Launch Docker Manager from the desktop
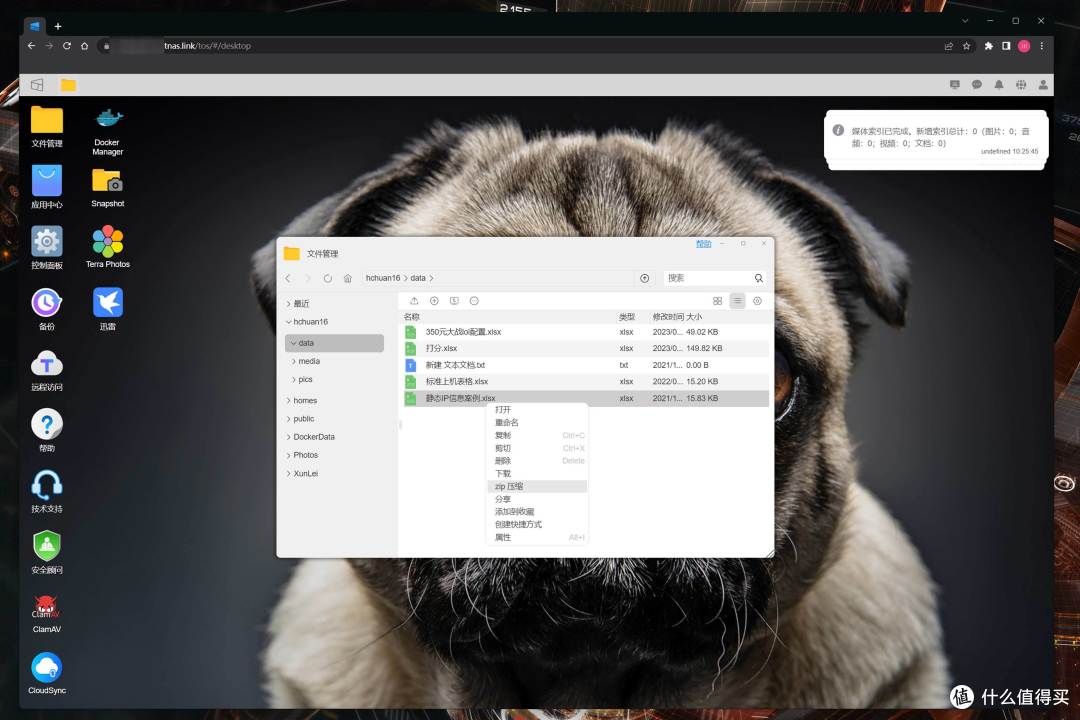This screenshot has width=1080, height=720. click(x=107, y=131)
